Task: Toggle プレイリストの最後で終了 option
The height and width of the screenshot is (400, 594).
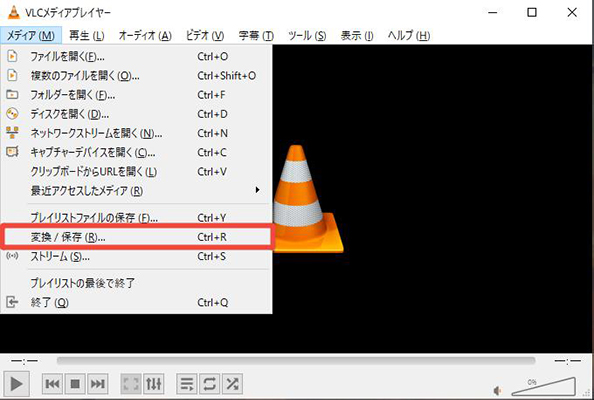Action: pyautogui.click(x=136, y=283)
